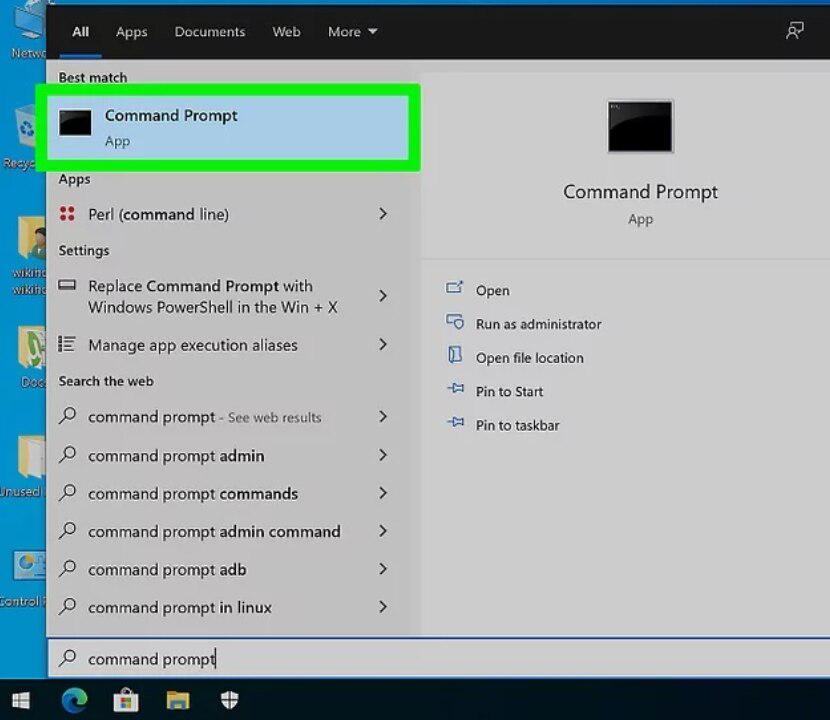830x720 pixels.
Task: Switch to the Web search tab
Action: (286, 32)
